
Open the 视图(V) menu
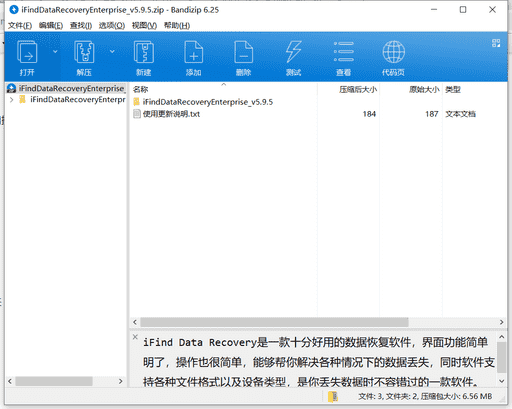click(x=144, y=26)
